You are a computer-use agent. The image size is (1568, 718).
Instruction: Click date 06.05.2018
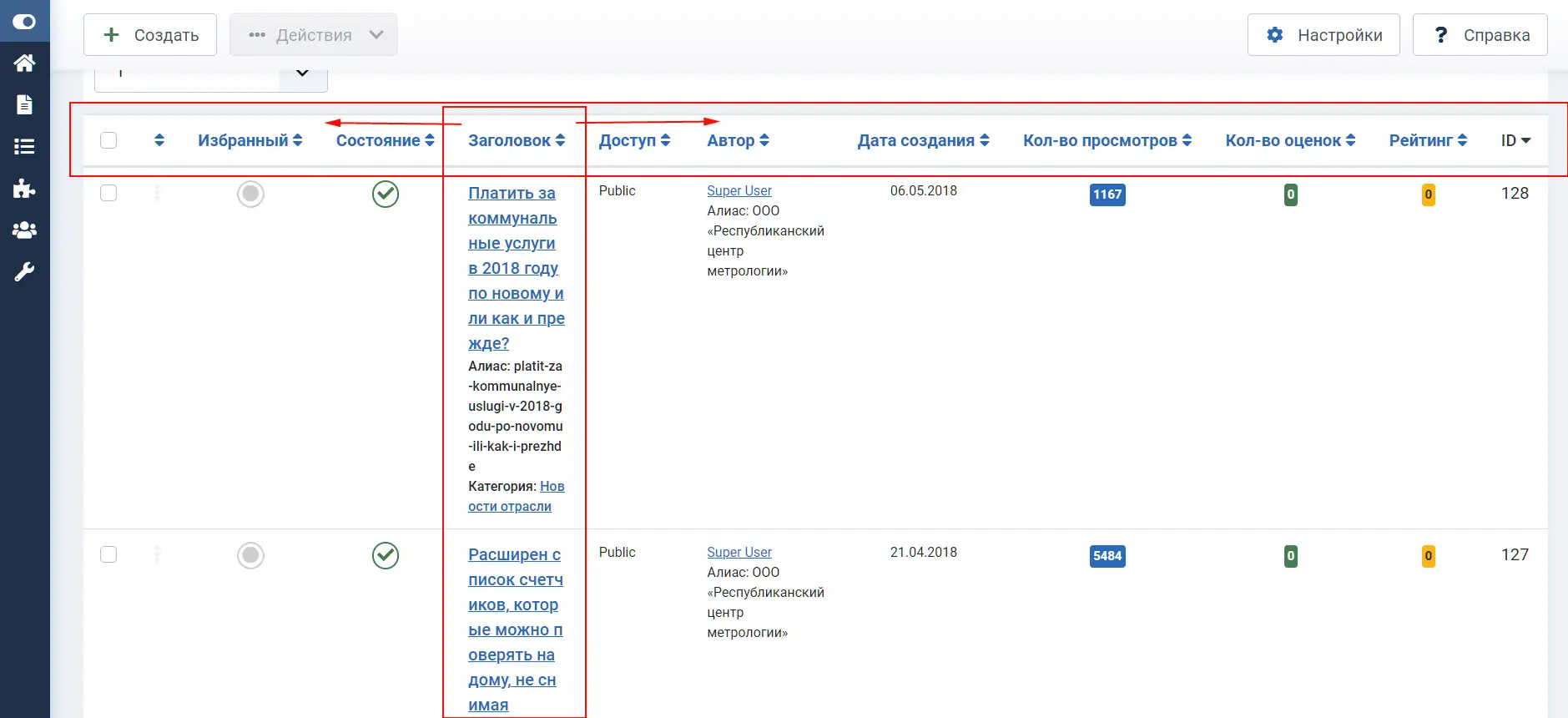coord(924,190)
